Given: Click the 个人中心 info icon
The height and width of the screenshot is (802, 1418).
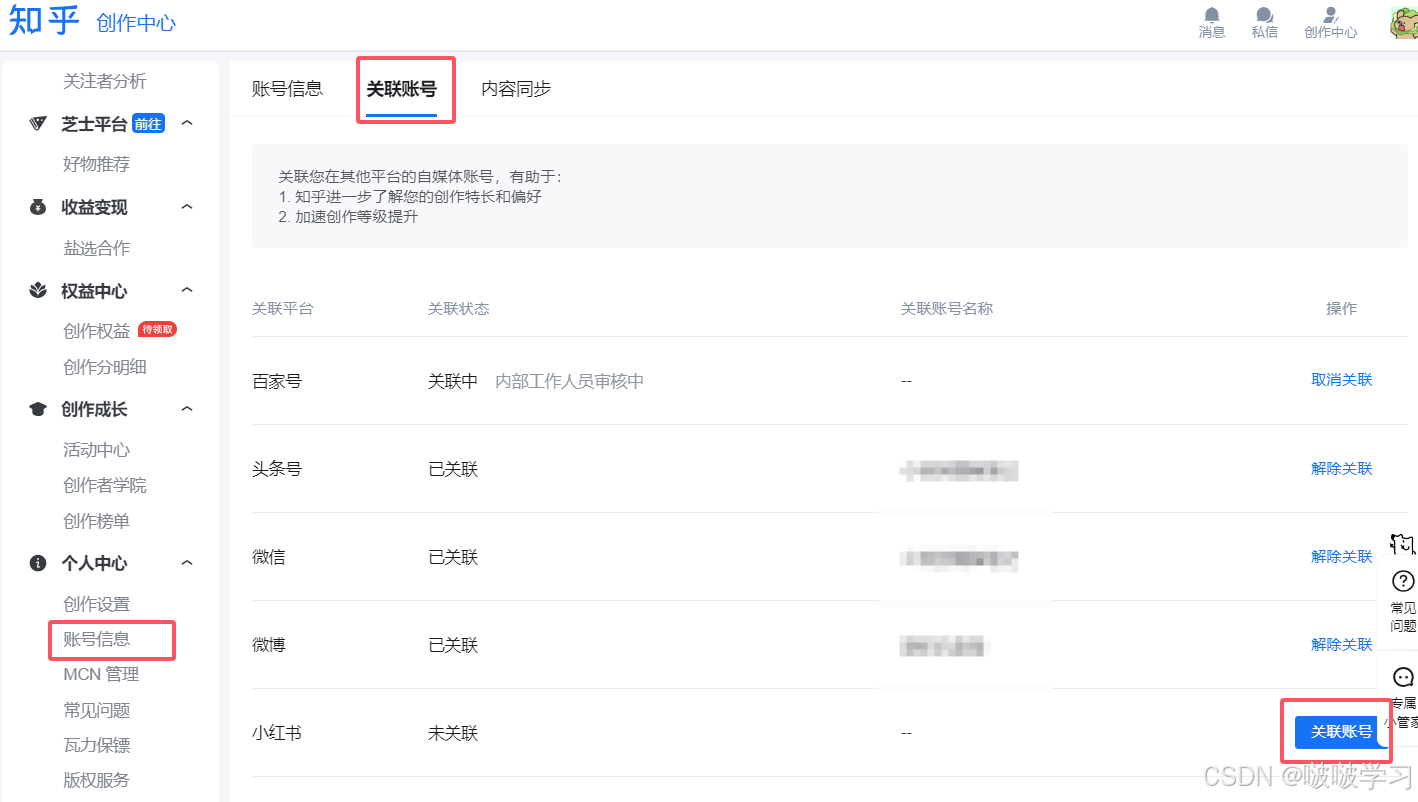Looking at the screenshot, I should (38, 563).
